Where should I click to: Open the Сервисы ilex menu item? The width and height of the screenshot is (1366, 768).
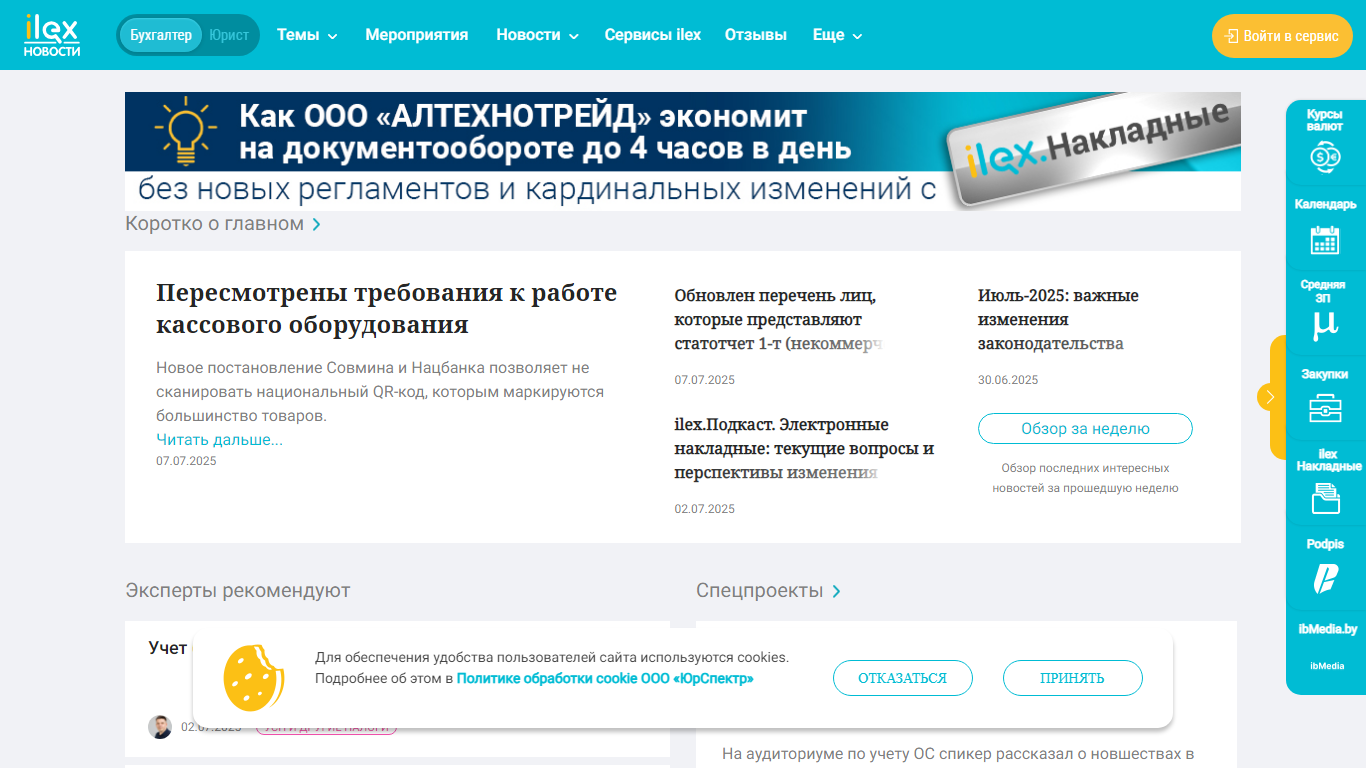653,35
